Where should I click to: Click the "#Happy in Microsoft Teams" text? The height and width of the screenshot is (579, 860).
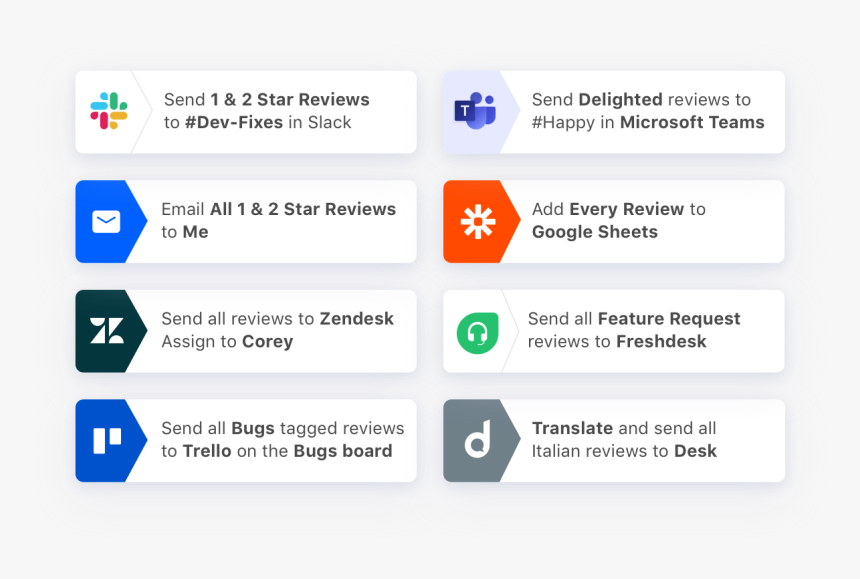(648, 122)
